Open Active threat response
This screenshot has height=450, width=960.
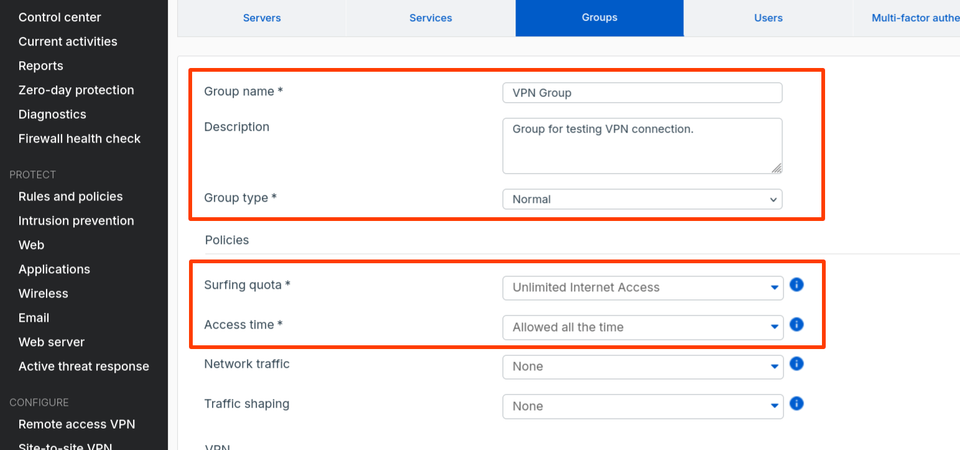click(84, 366)
